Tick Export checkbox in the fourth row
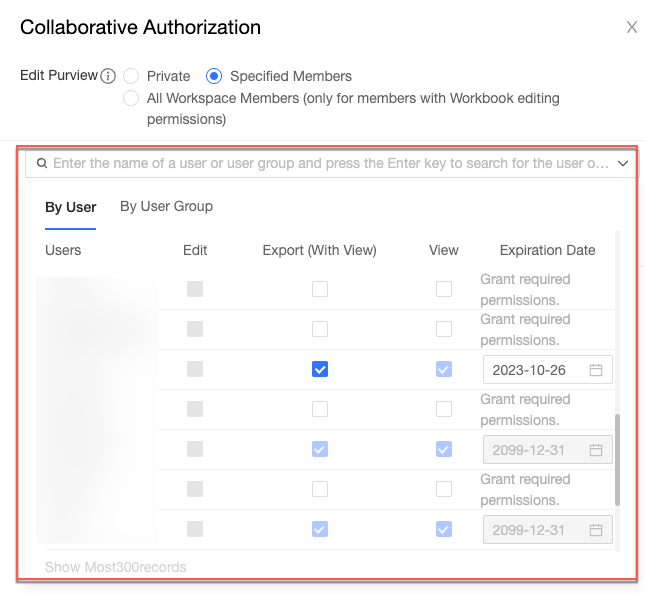The image size is (645, 594). click(320, 409)
